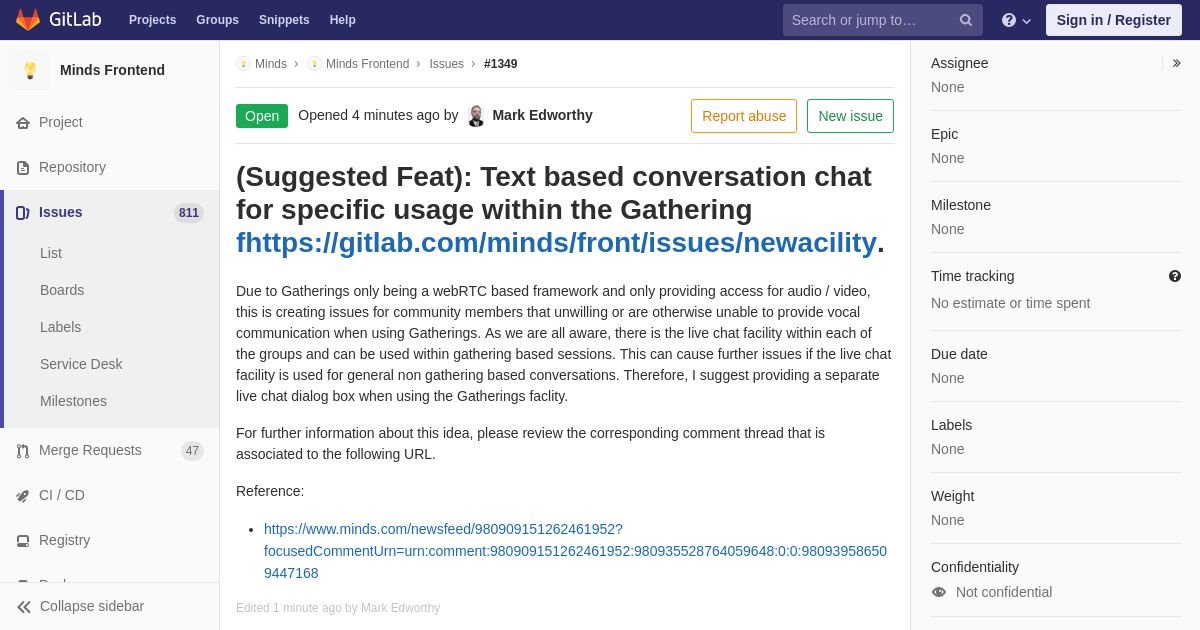Image resolution: width=1200 pixels, height=630 pixels.
Task: Click the Report abuse button
Action: click(x=744, y=116)
